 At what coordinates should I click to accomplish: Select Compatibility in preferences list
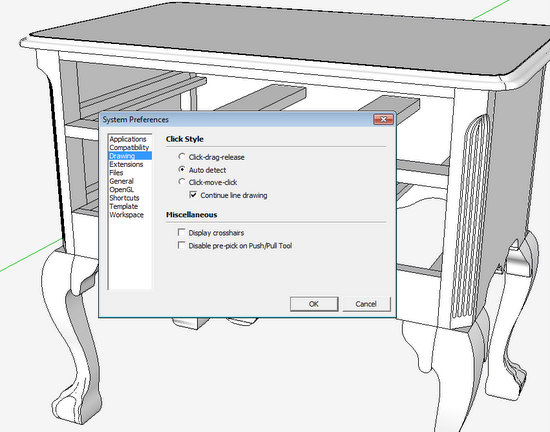129,147
